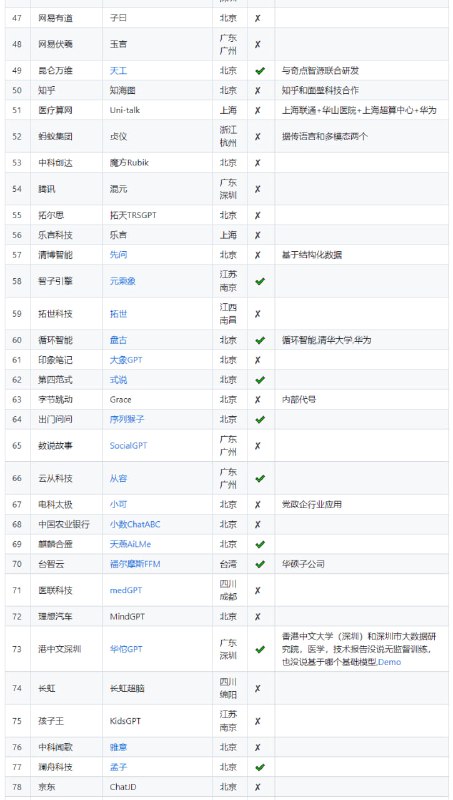Click the green check mark in the 循环智能 row

(x=260, y=340)
